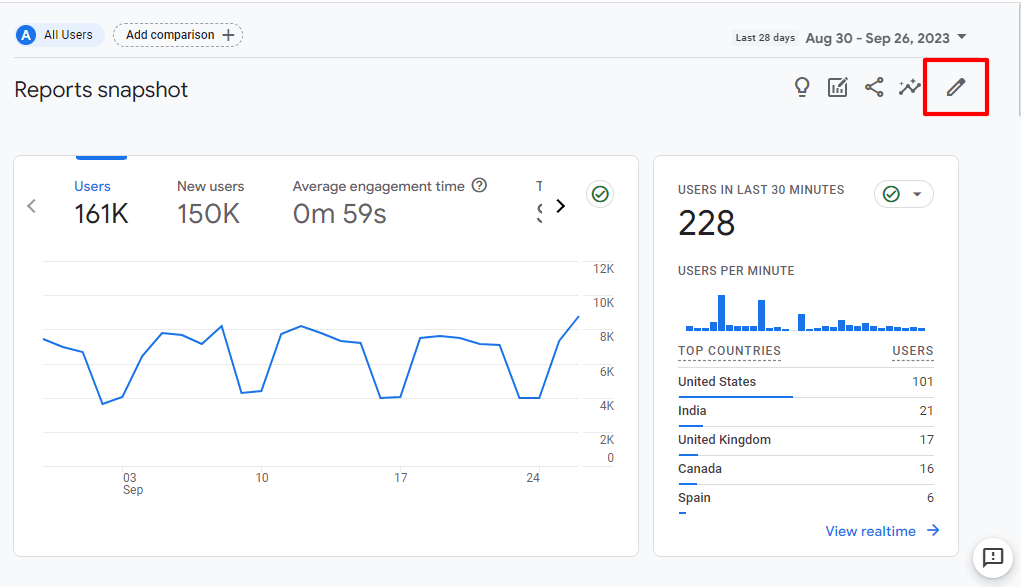This screenshot has height=587, width=1021.
Task: Click the data quality checkmark on metrics card
Action: coord(600,194)
